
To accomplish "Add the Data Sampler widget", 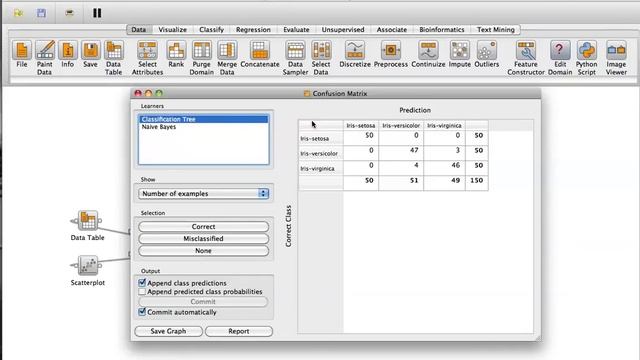I will [295, 50].
